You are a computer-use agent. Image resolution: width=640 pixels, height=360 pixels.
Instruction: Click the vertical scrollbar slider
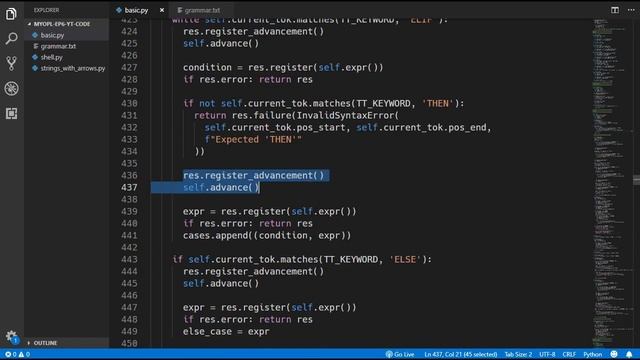(x=637, y=180)
